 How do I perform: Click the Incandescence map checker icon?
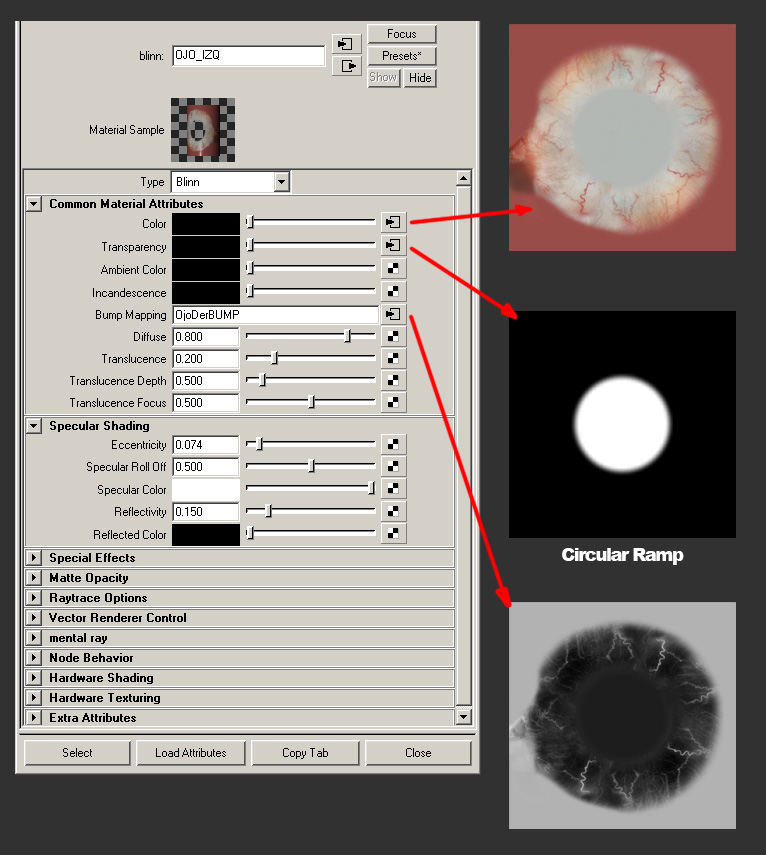[393, 291]
